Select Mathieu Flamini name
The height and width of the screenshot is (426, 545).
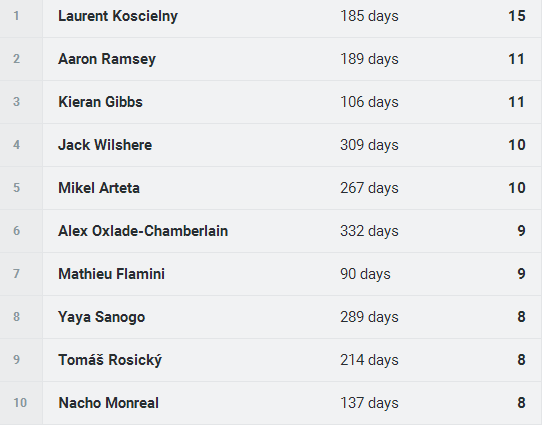(x=111, y=274)
